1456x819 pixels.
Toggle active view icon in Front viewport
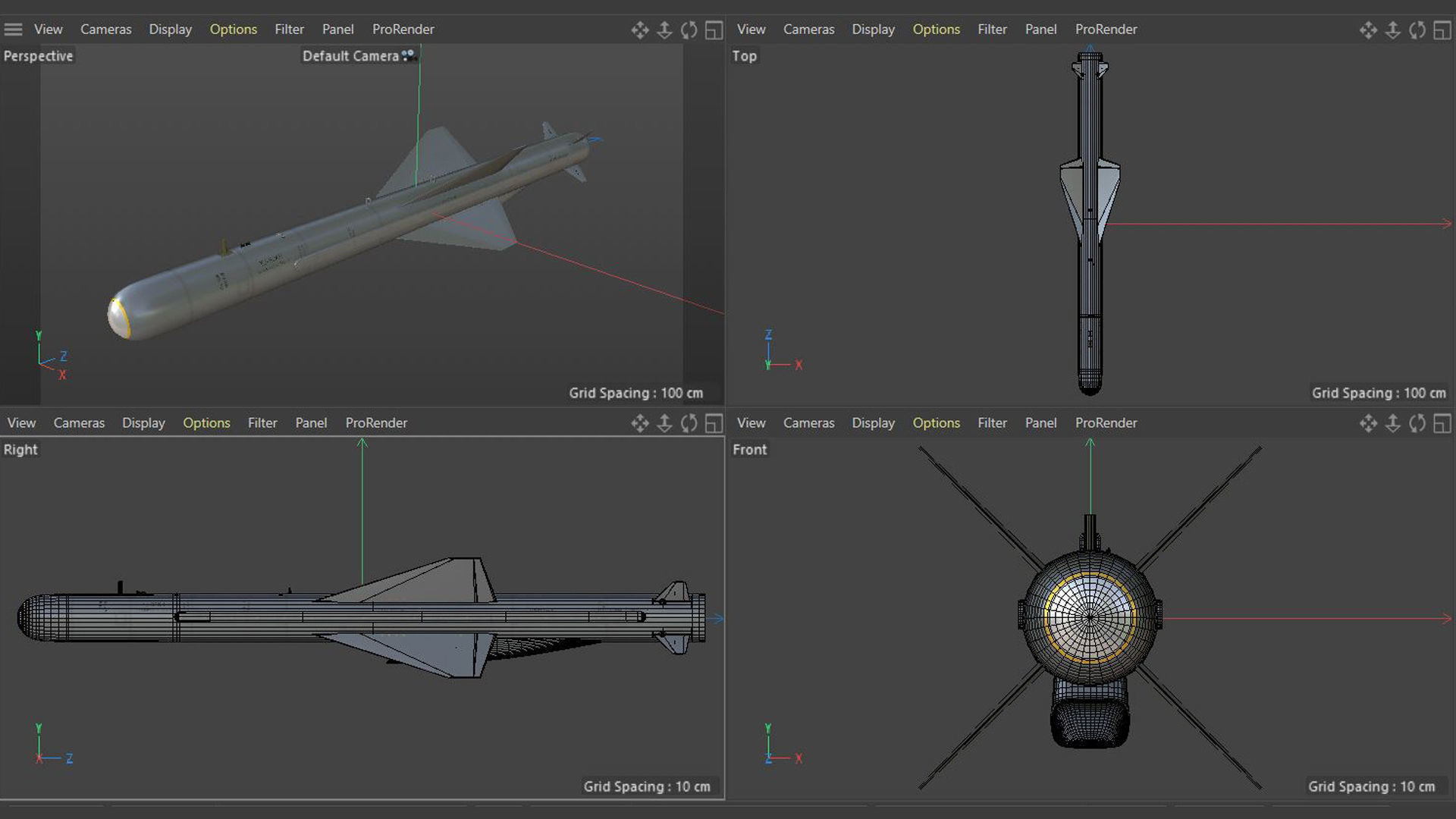click(x=1442, y=423)
